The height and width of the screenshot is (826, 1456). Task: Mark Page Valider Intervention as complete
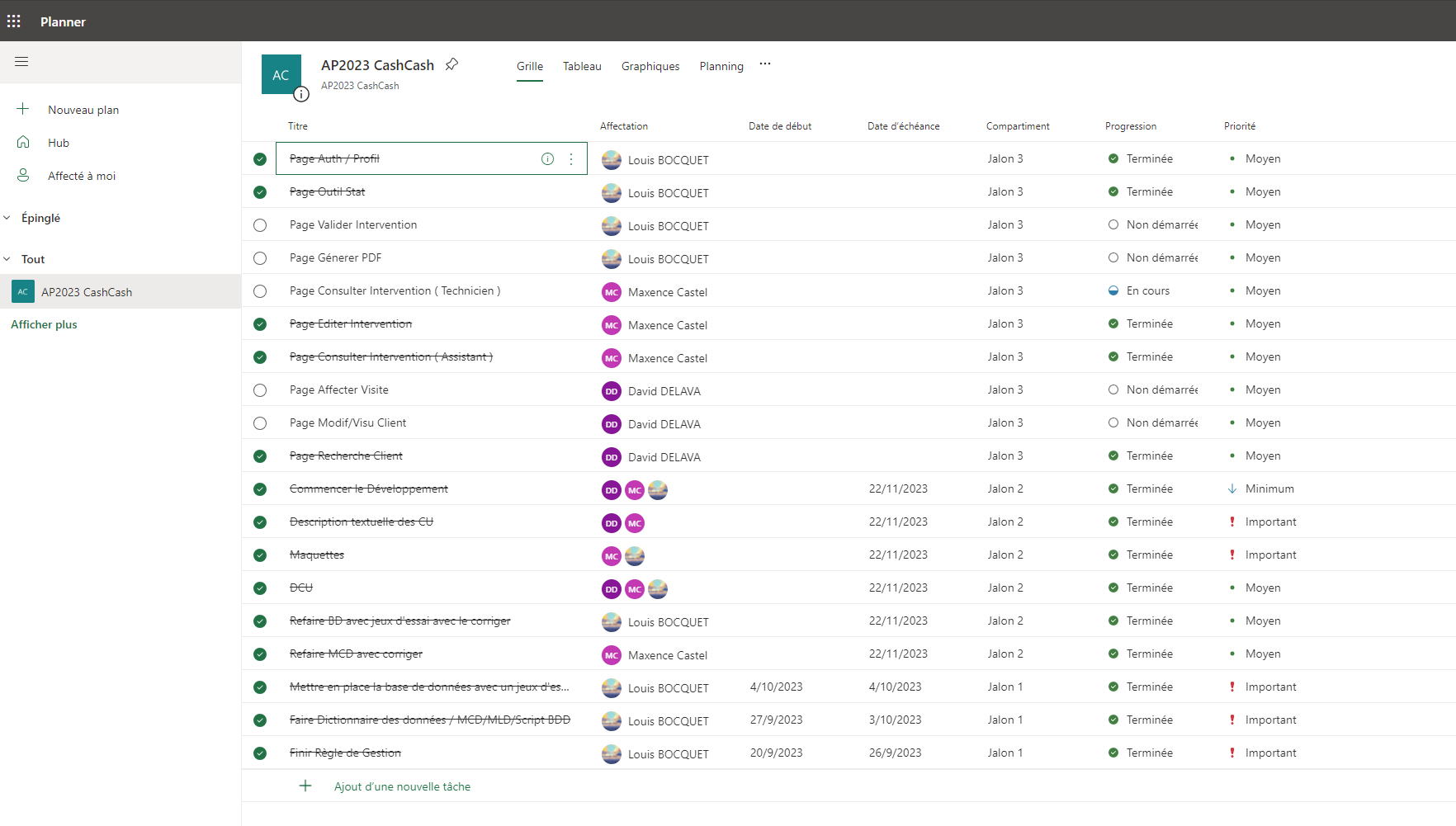(260, 225)
